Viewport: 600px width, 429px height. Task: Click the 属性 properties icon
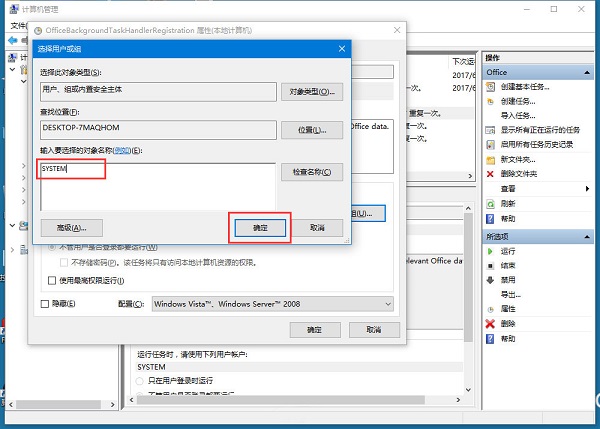tap(490, 309)
